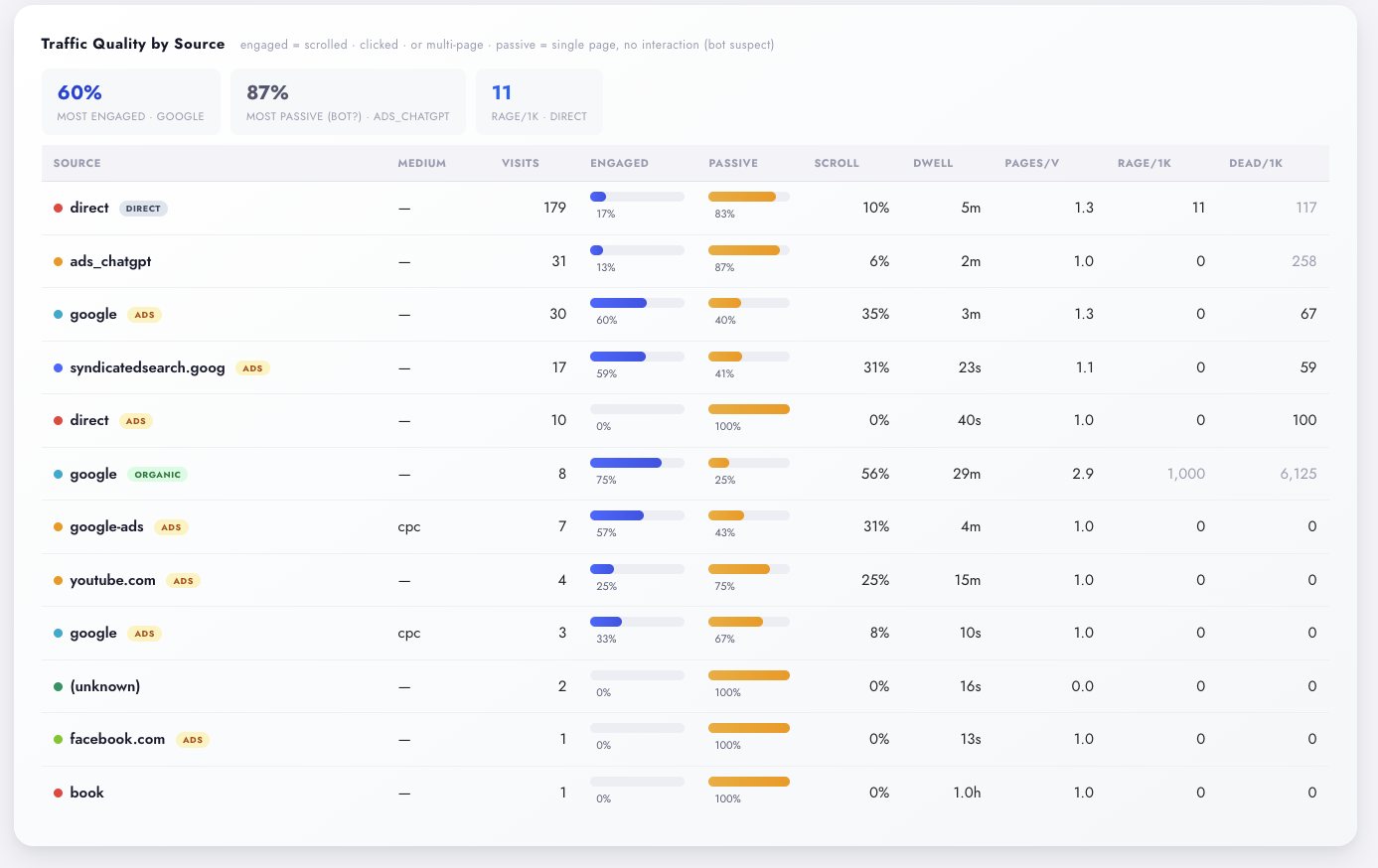The height and width of the screenshot is (868, 1378).
Task: Click the green dot next to (unknown)
Action: pyautogui.click(x=58, y=686)
